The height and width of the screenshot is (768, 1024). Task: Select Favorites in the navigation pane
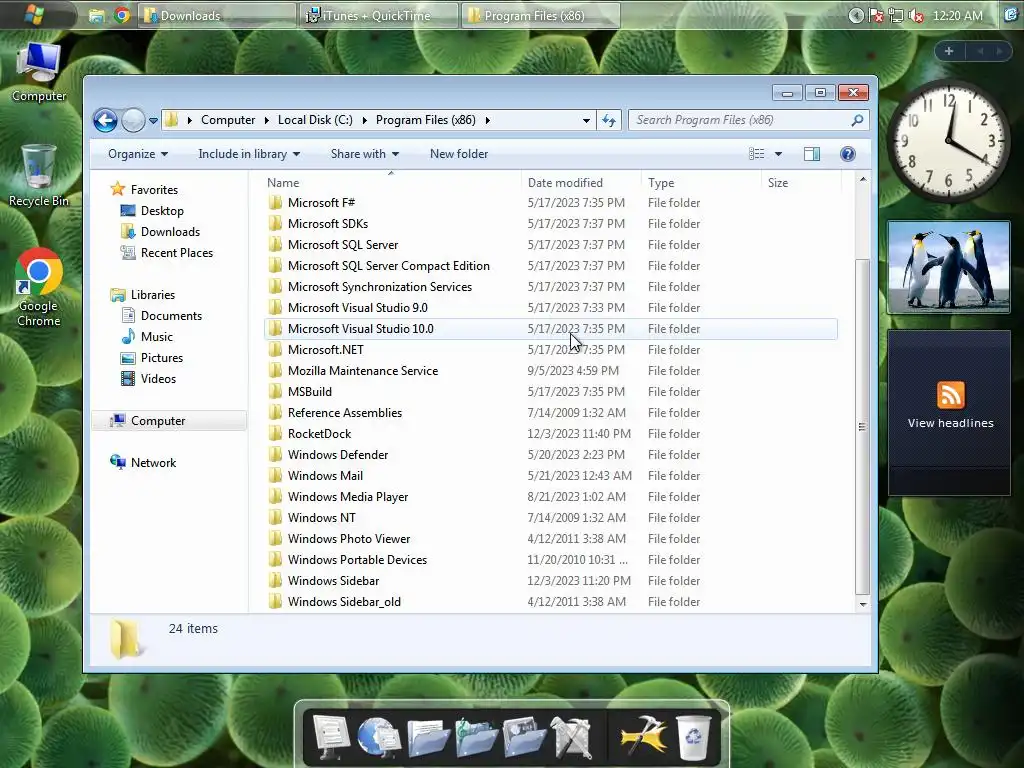[x=154, y=189]
